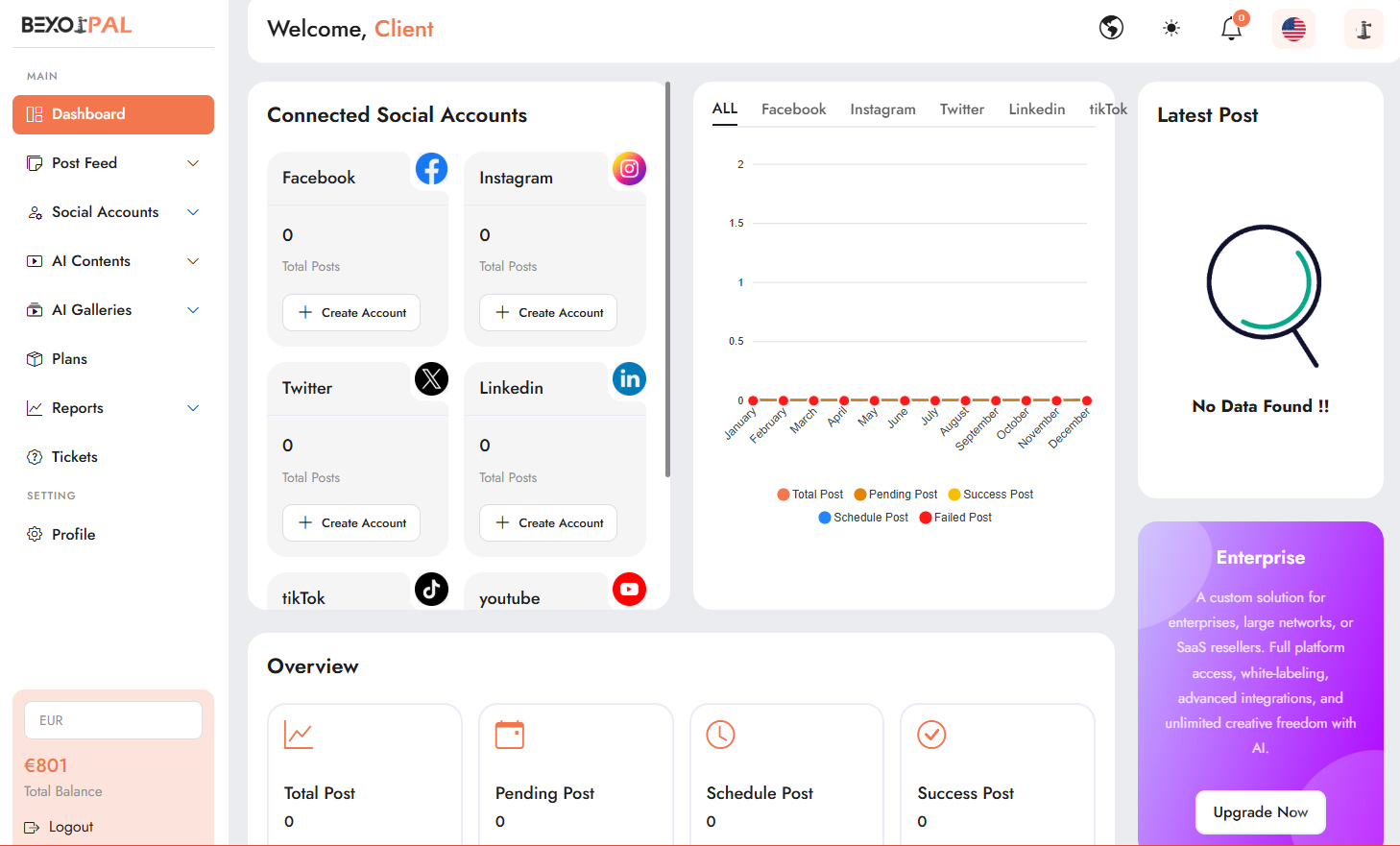1400x846 pixels.
Task: Click the Twitter X logo icon
Action: pyautogui.click(x=431, y=379)
